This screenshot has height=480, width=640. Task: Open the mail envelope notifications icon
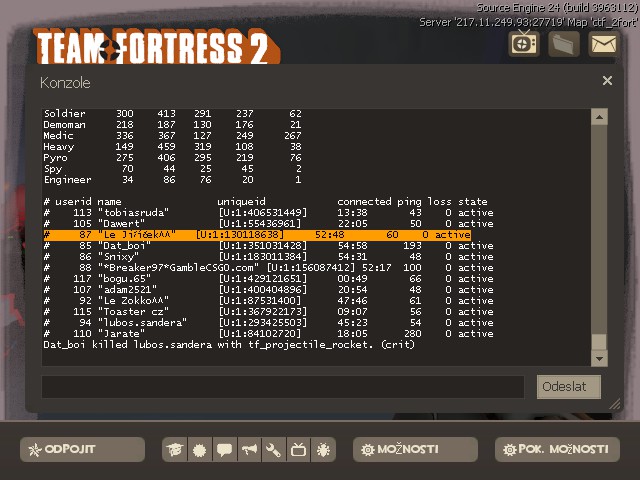604,43
